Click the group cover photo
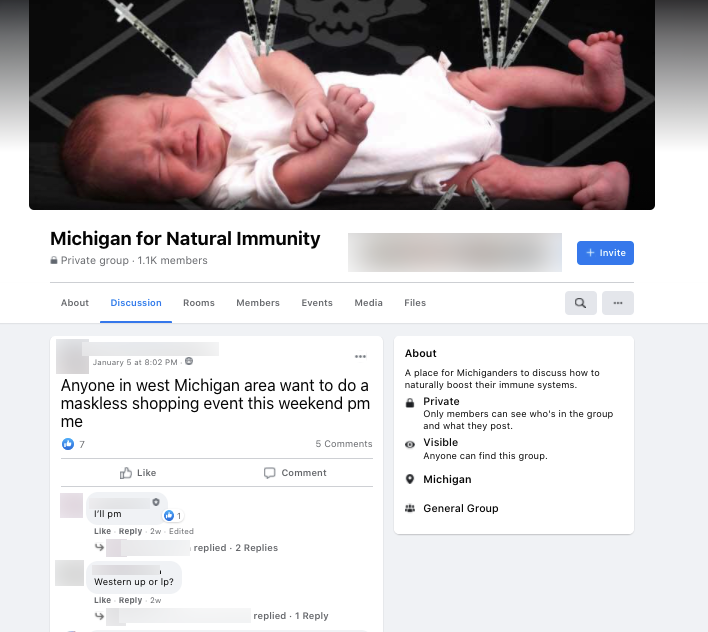This screenshot has height=632, width=708. tap(342, 105)
